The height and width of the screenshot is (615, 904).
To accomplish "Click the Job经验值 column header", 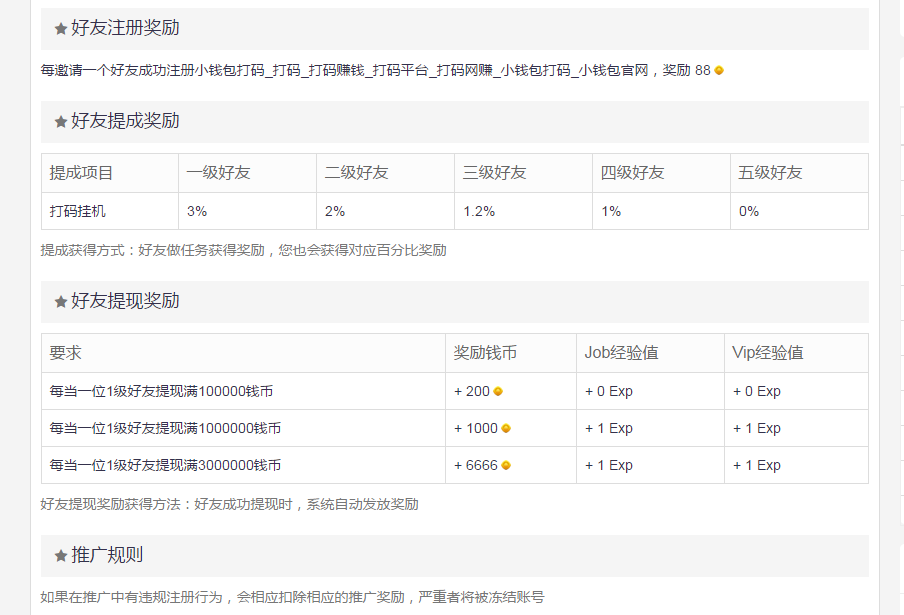I will pyautogui.click(x=650, y=353).
